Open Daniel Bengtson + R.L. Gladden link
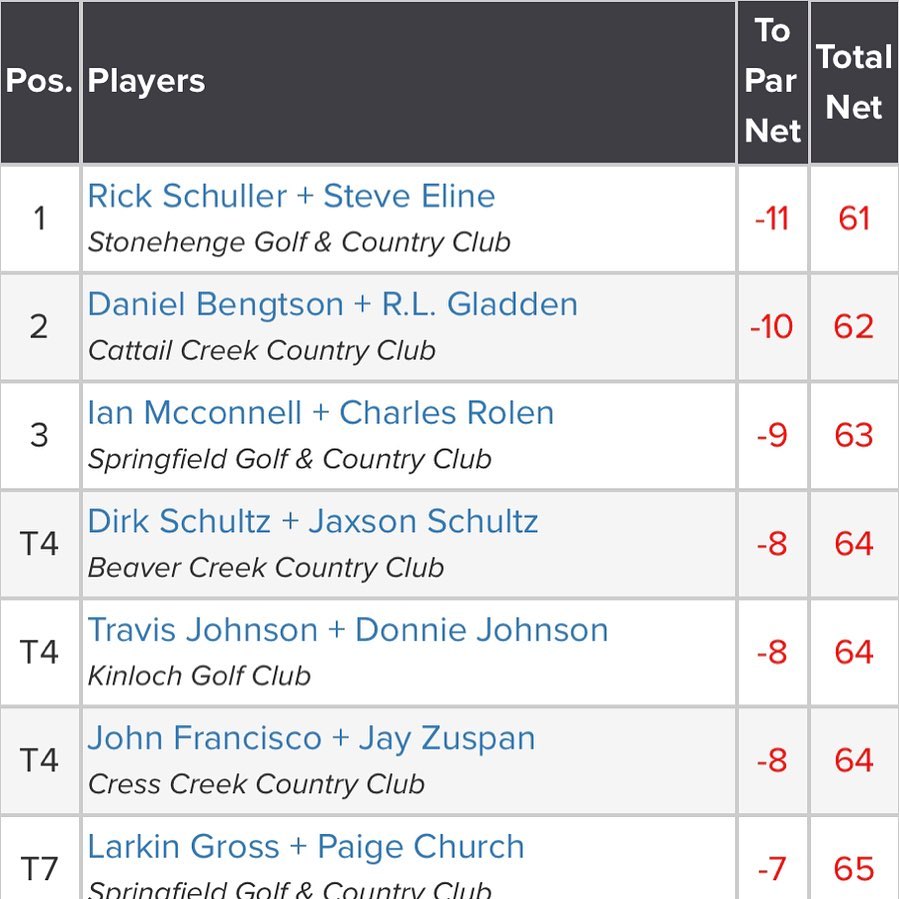Screen dimensions: 899x899 (x=333, y=304)
